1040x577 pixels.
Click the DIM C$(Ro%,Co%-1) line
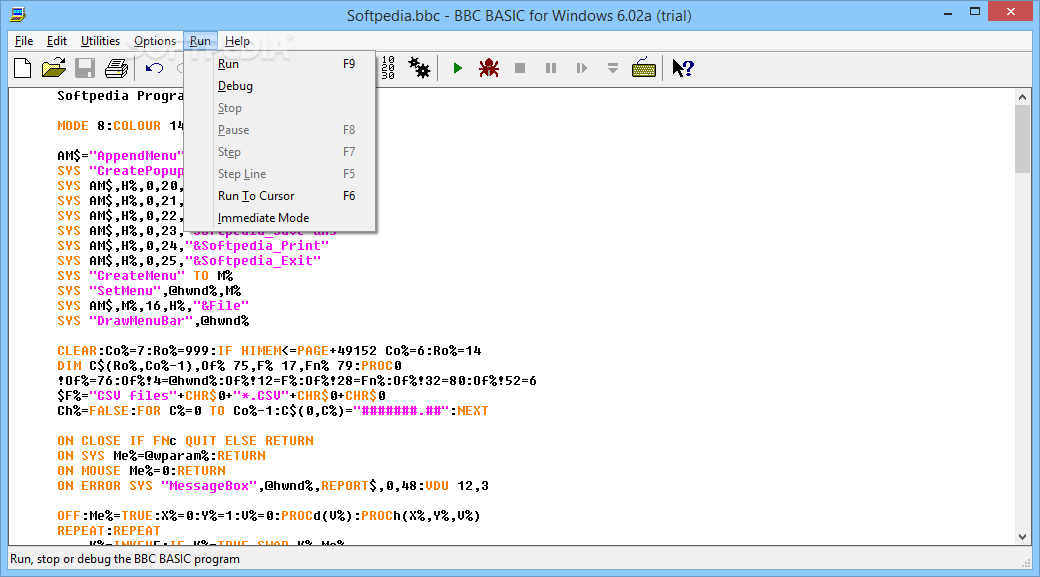229,366
